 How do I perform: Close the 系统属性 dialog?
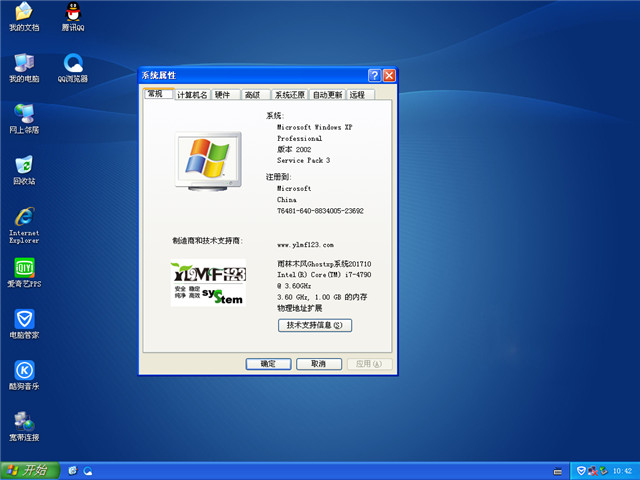click(x=389, y=76)
